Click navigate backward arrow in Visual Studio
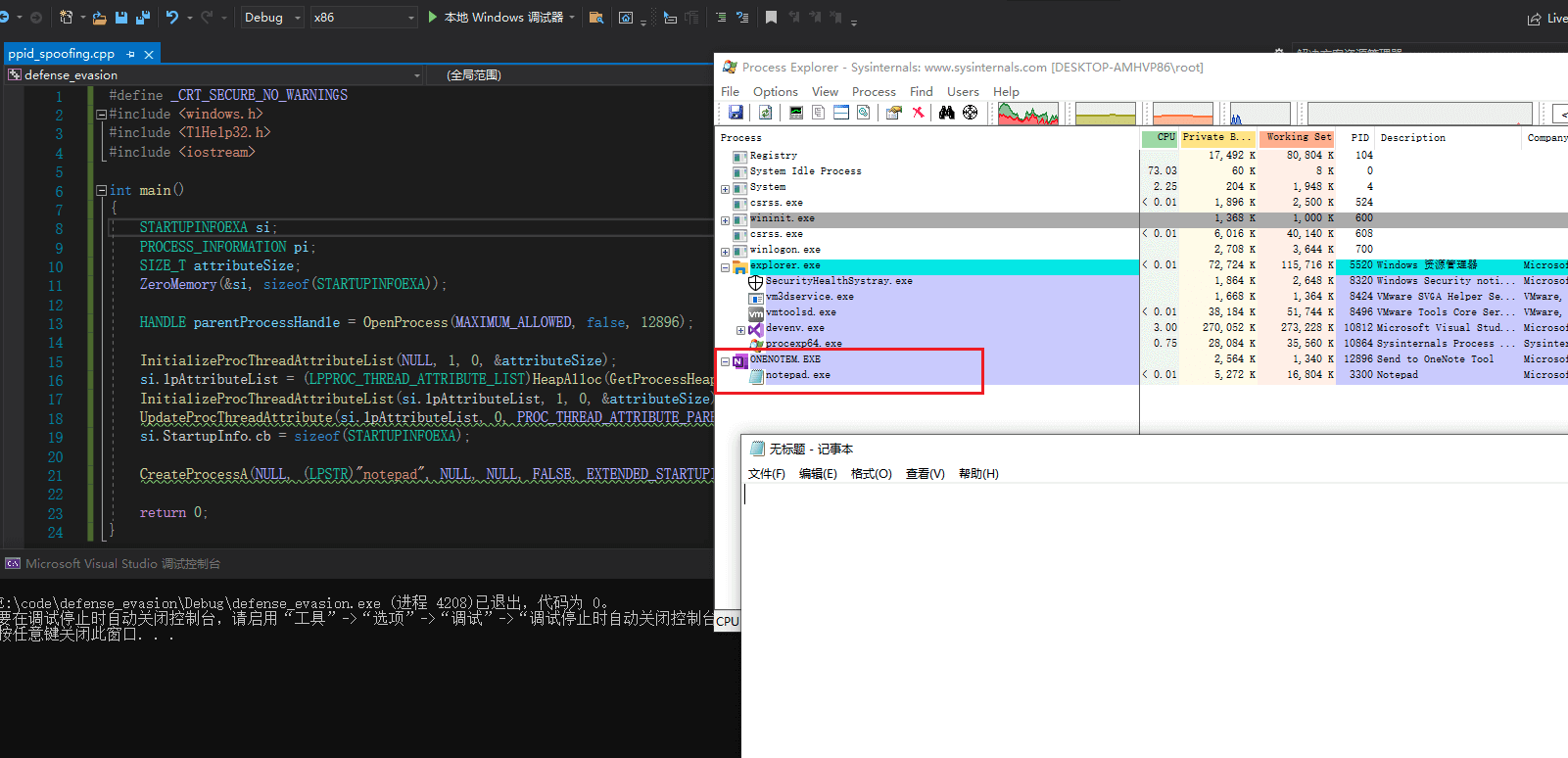Viewport: 1568px width, 758px height. click(6, 18)
